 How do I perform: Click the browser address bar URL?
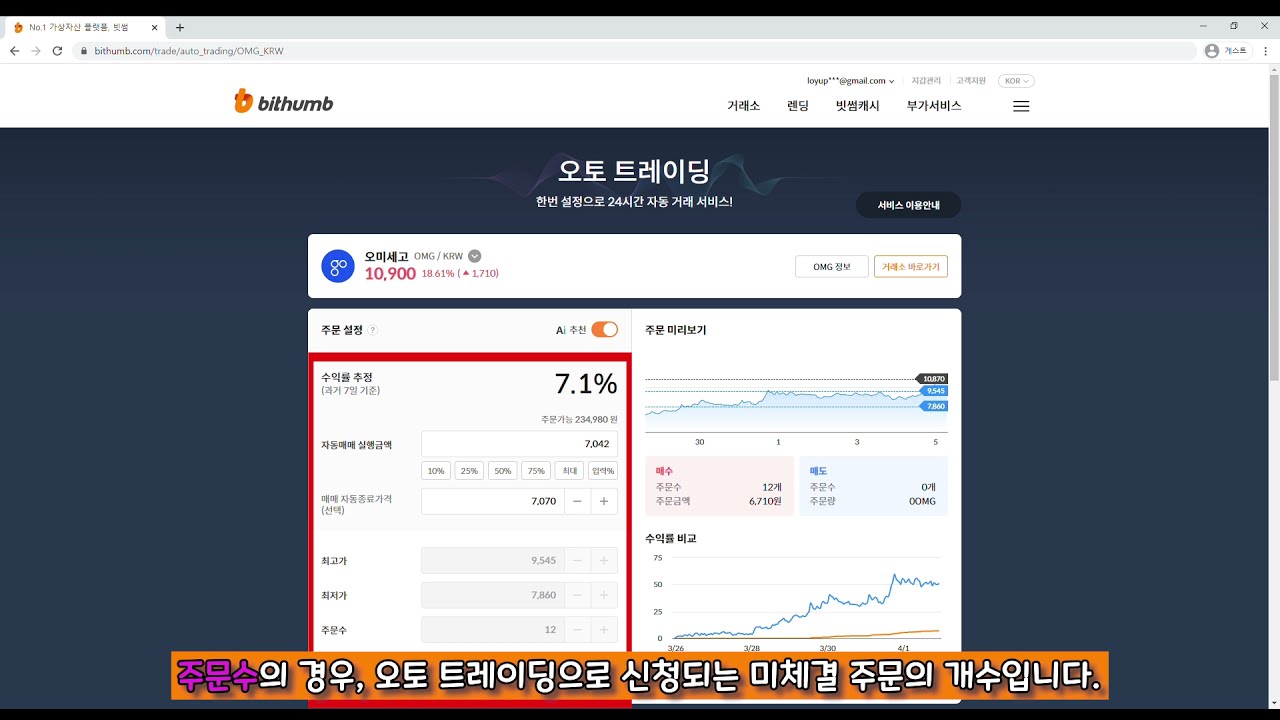pyautogui.click(x=189, y=51)
